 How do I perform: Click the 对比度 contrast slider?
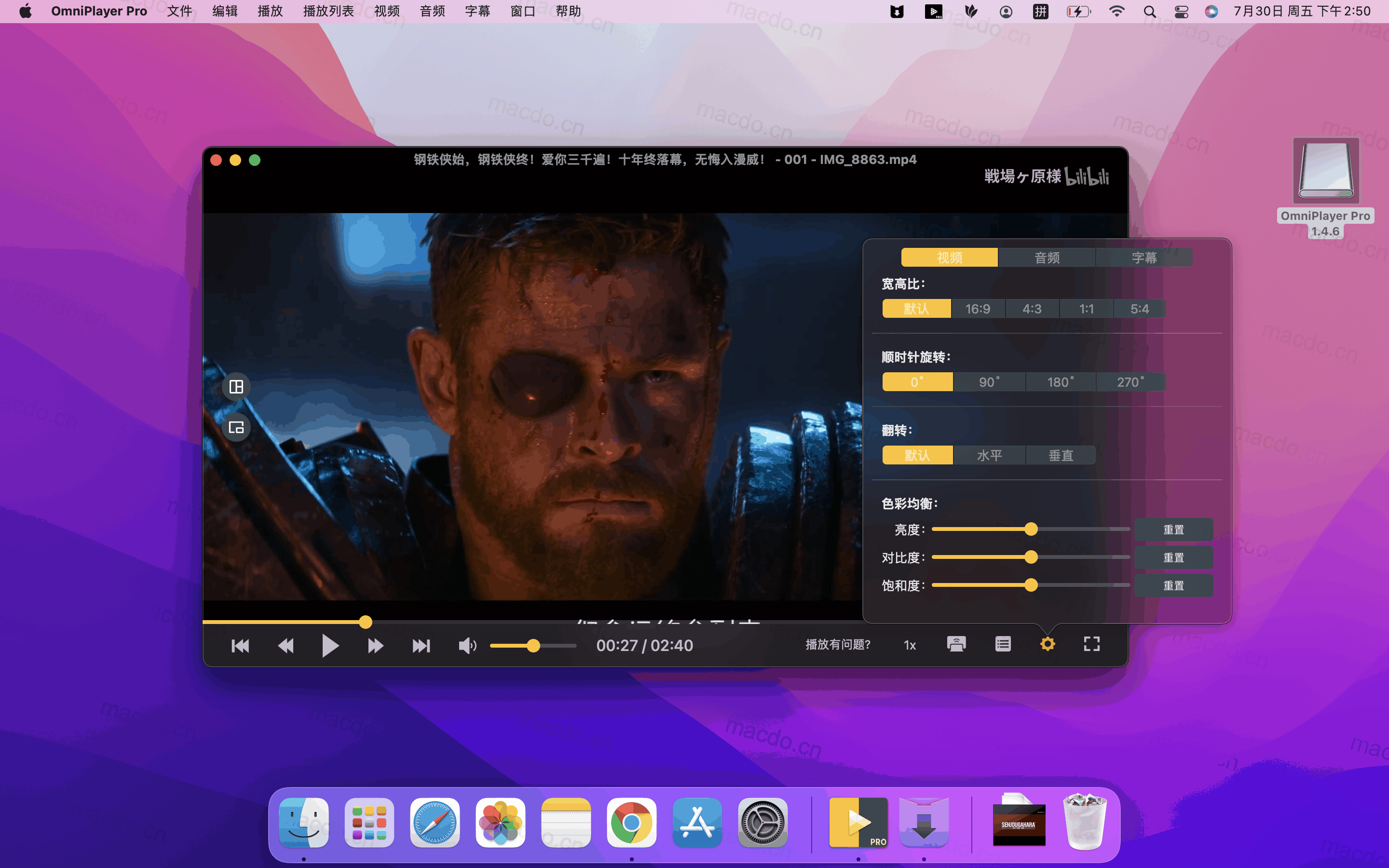(1031, 557)
